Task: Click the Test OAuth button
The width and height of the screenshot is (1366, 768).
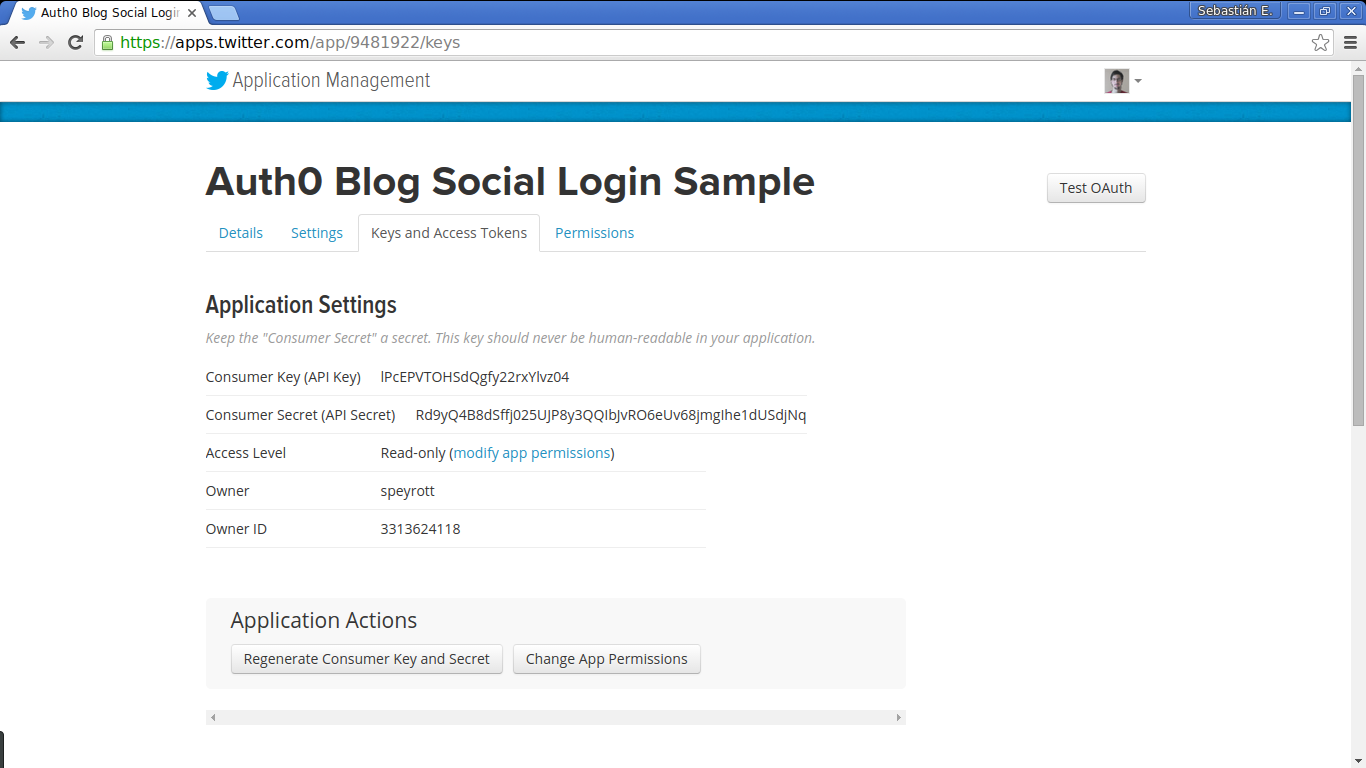Action: (1096, 188)
